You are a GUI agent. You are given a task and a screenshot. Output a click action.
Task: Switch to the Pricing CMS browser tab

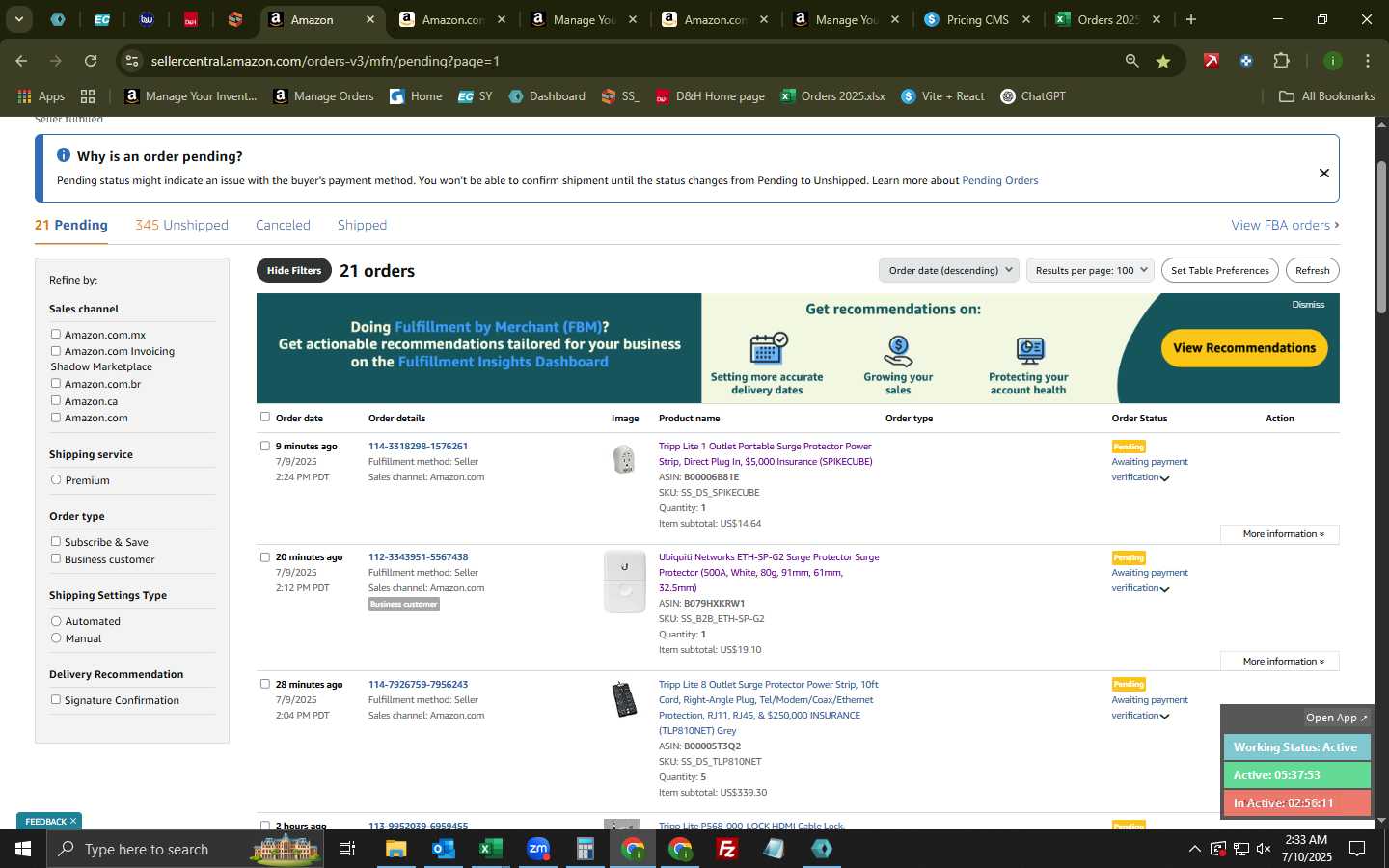976,19
